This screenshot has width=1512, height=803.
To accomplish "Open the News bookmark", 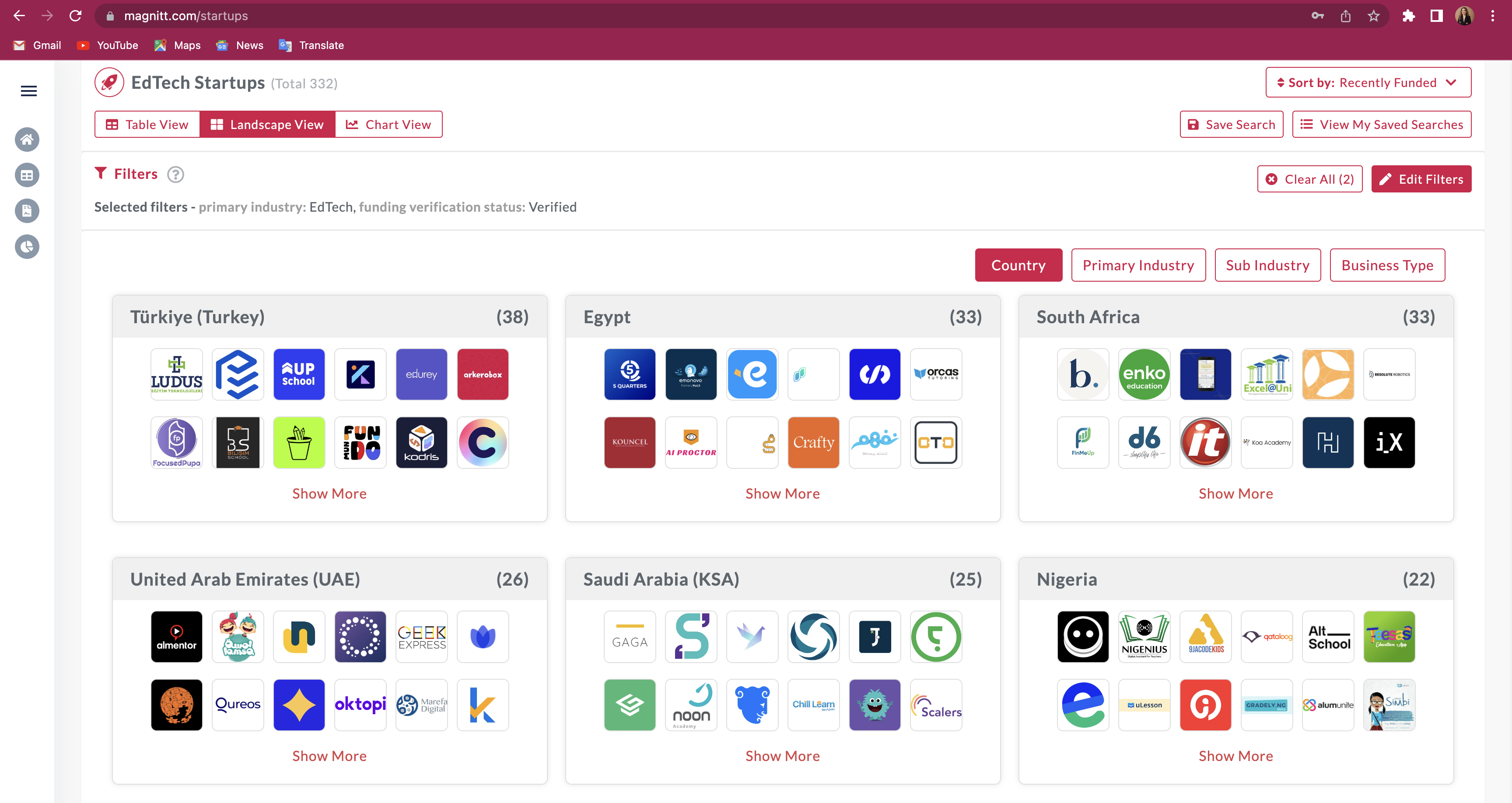I will (239, 45).
